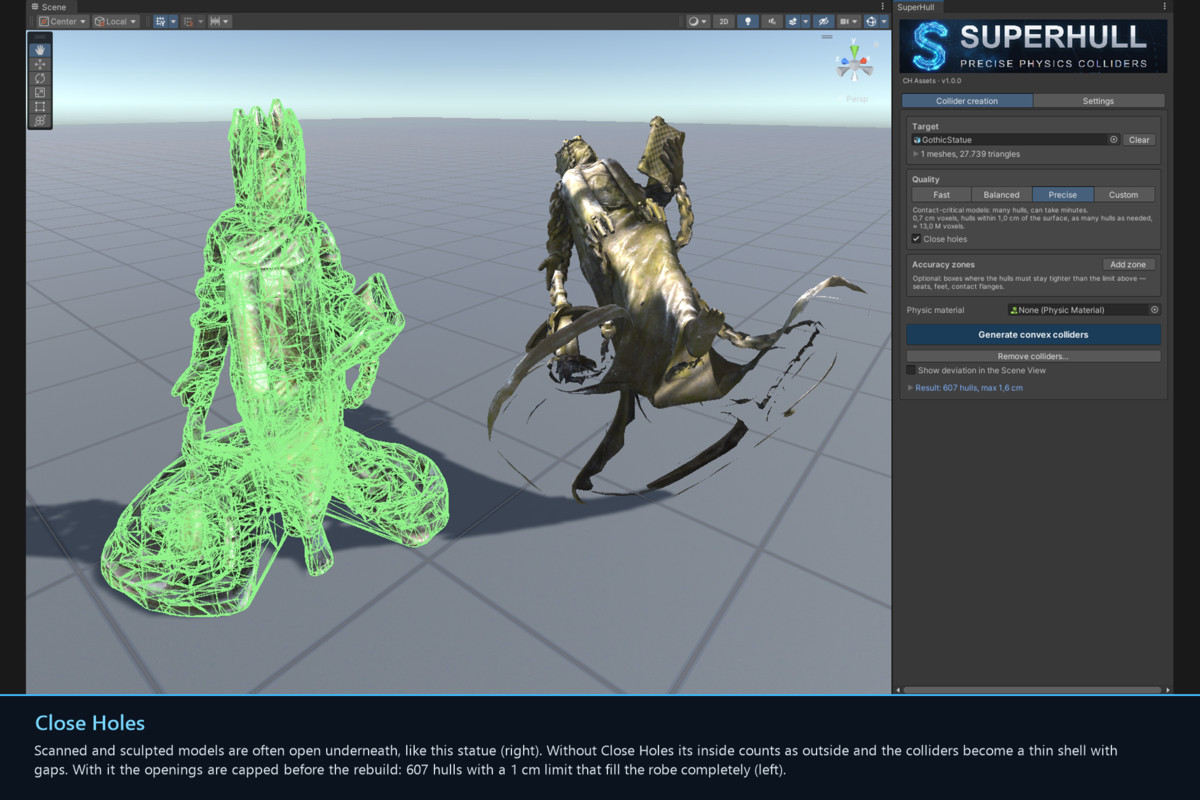This screenshot has width=1200, height=800.
Task: Uncheck the Close holes checkbox
Action: point(916,239)
